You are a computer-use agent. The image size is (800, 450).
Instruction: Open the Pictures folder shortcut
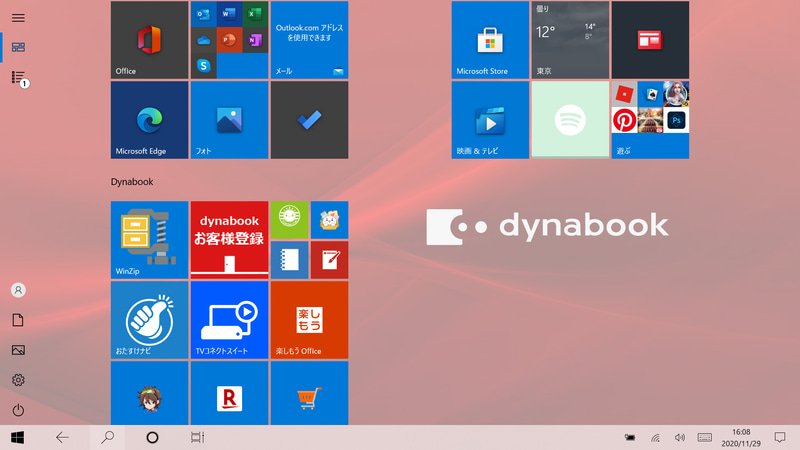(18, 350)
